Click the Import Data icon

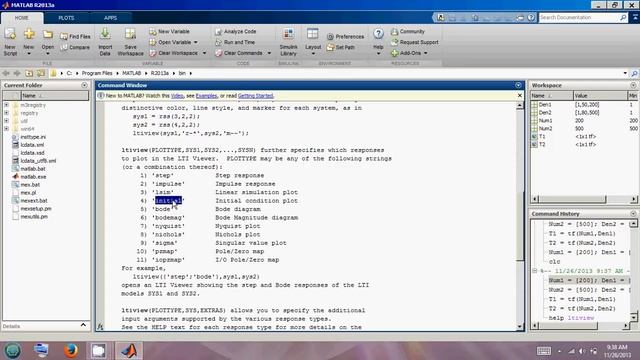pyautogui.click(x=105, y=34)
